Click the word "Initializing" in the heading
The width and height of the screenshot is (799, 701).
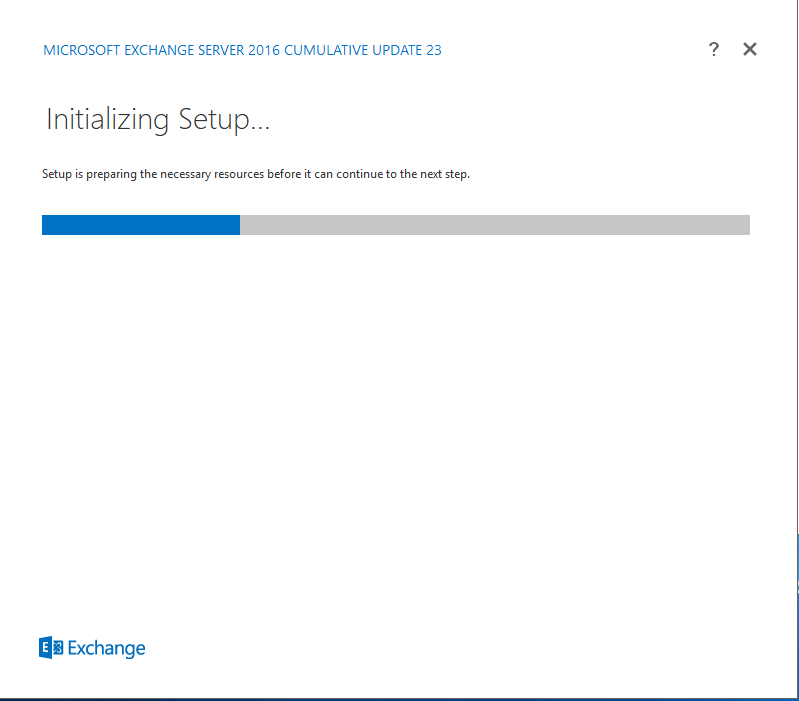tap(107, 120)
